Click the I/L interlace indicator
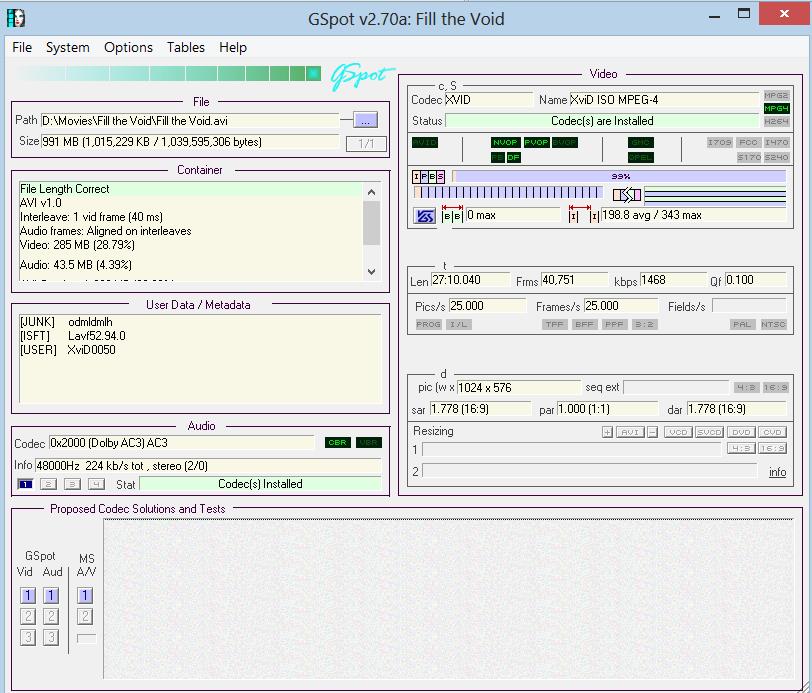 (x=459, y=325)
